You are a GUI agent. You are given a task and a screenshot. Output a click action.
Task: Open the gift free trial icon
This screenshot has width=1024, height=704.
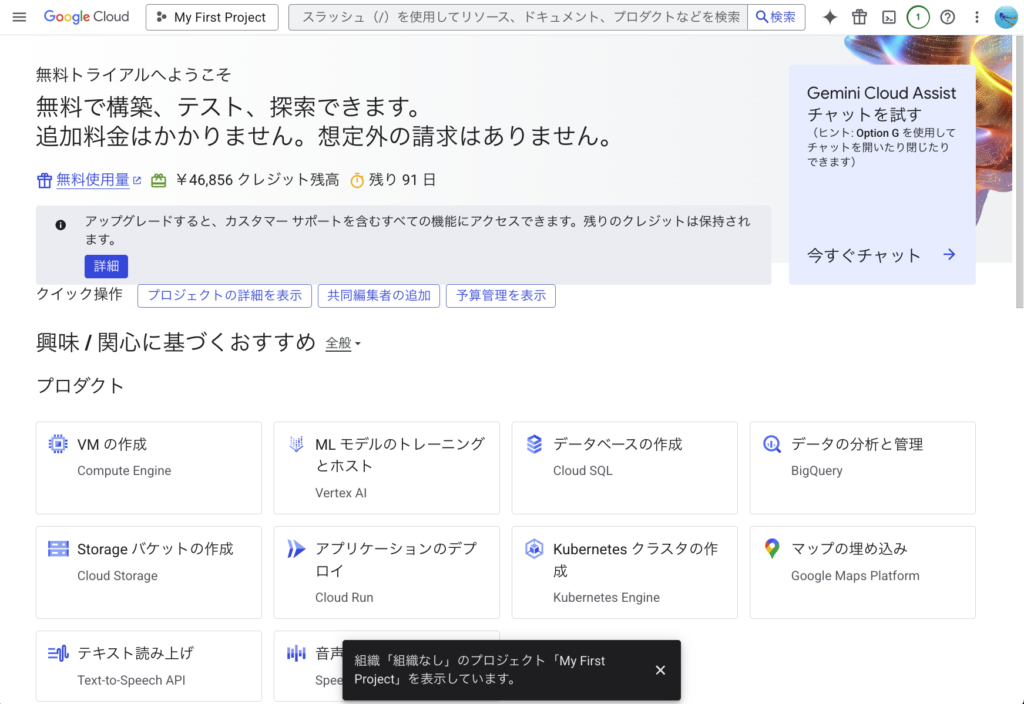[x=859, y=17]
